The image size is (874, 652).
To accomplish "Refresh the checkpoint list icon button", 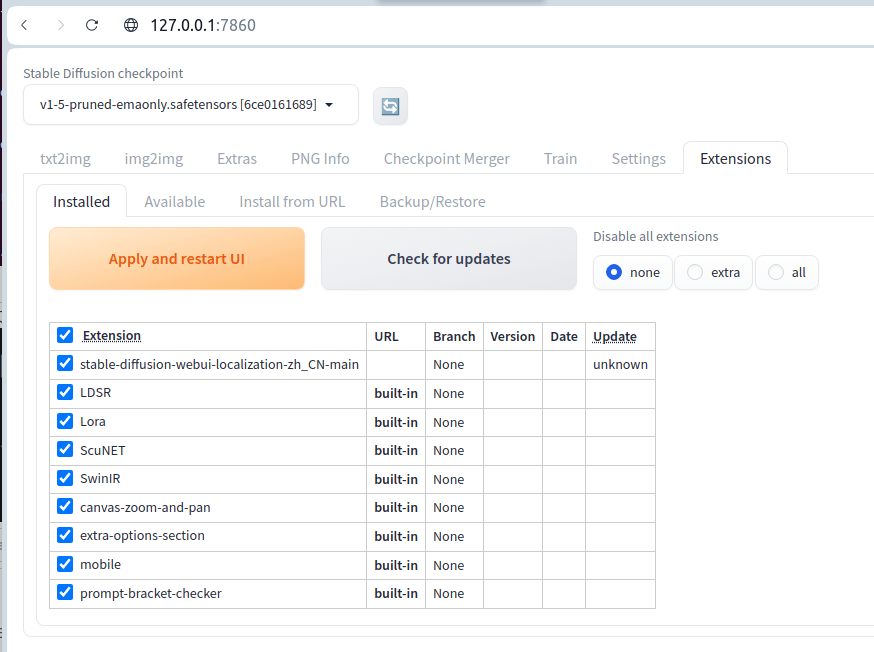I will tap(390, 106).
